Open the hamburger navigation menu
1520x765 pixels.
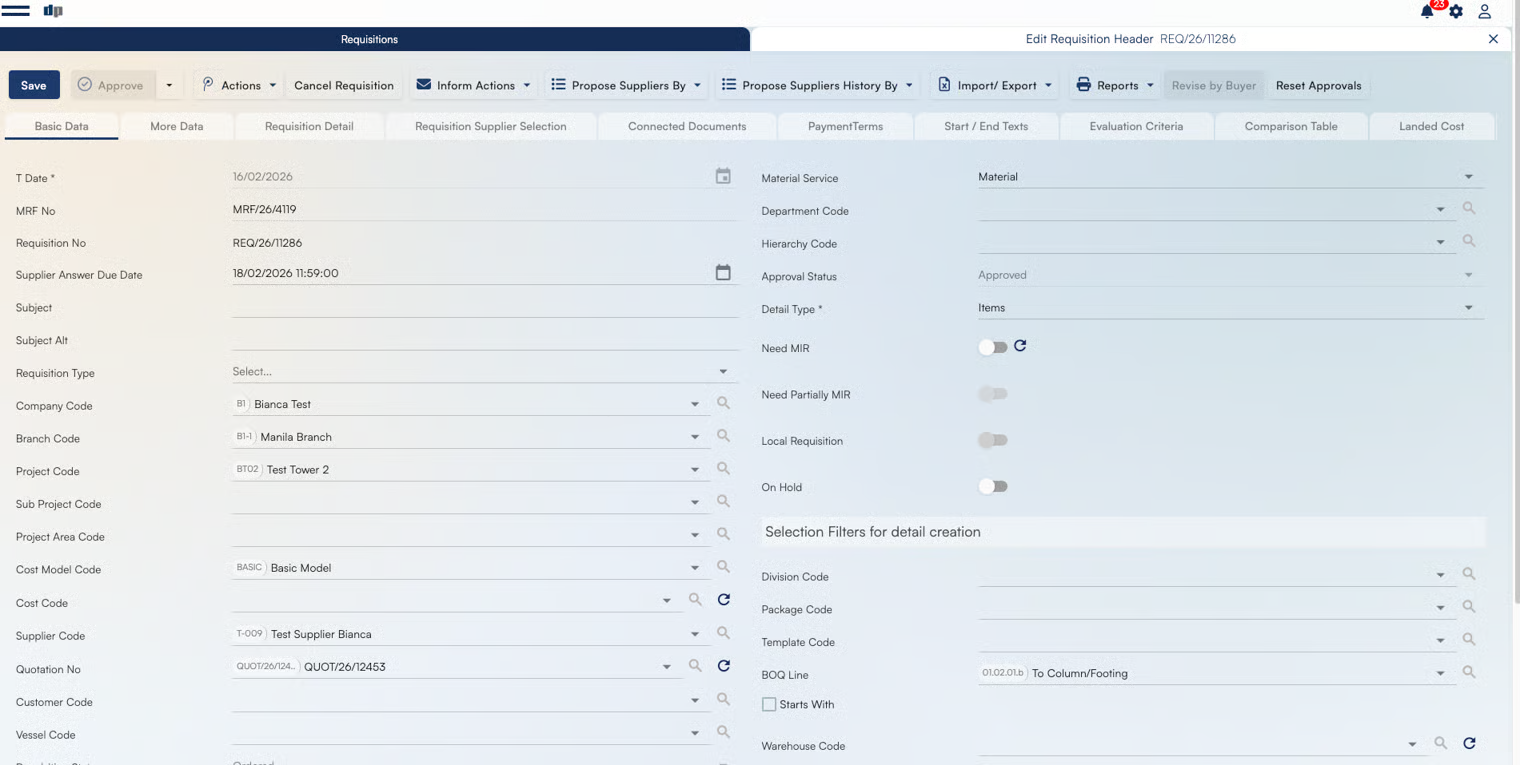(x=16, y=11)
